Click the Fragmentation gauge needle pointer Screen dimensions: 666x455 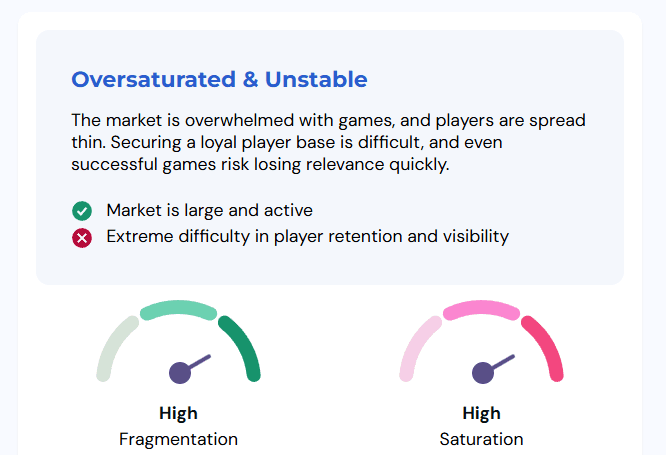tap(200, 362)
